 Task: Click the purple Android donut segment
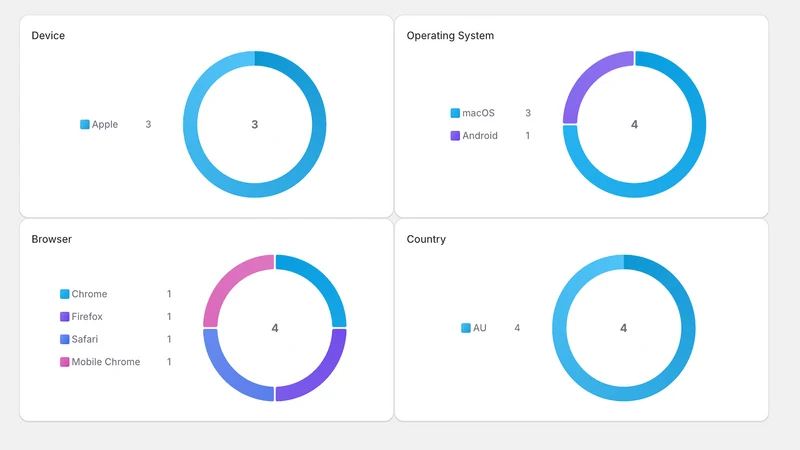[588, 78]
